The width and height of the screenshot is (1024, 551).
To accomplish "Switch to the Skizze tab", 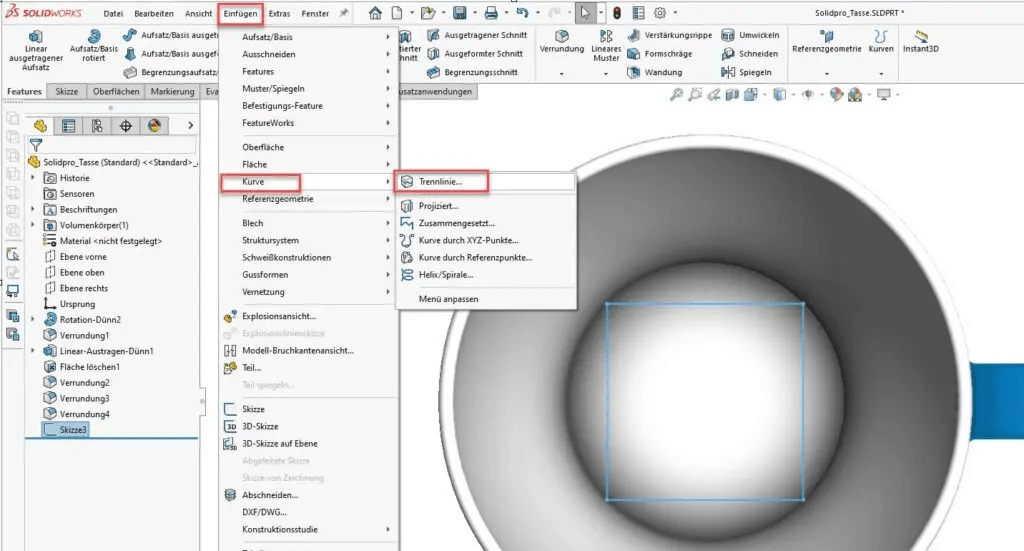I will click(x=67, y=92).
